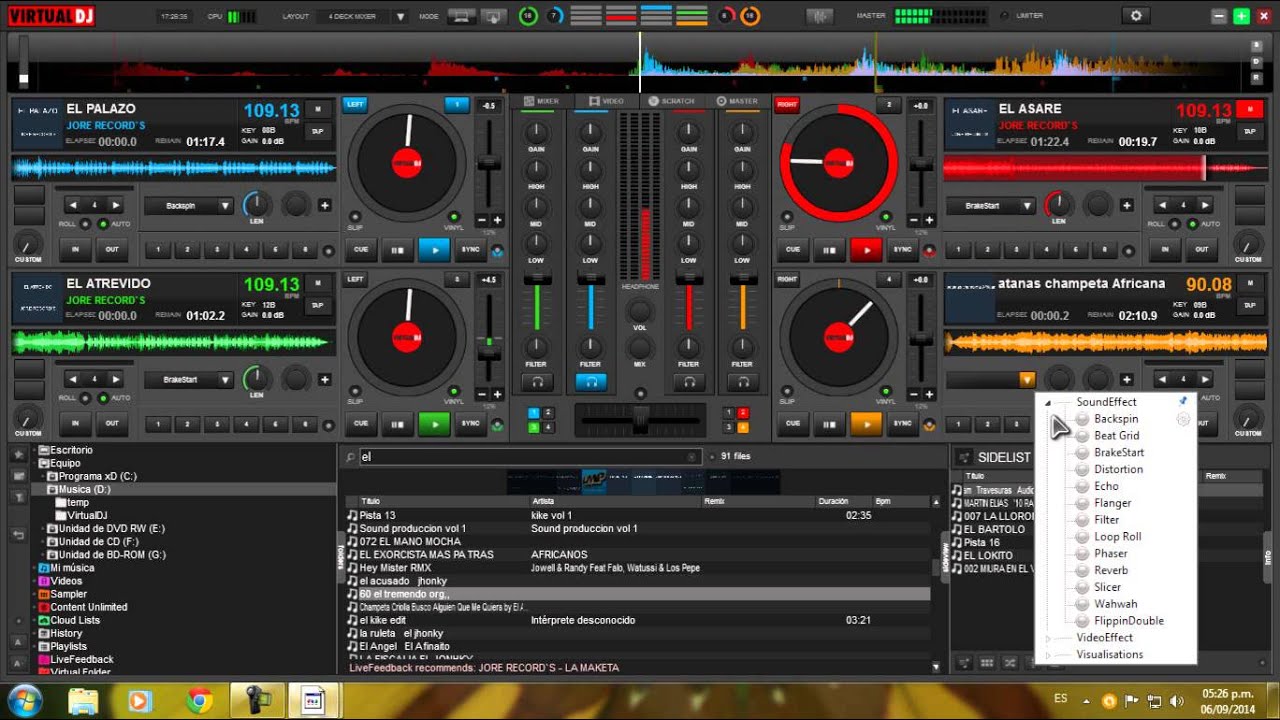Collapse the SoundEffect tree group
This screenshot has width=1280, height=720.
(1047, 402)
